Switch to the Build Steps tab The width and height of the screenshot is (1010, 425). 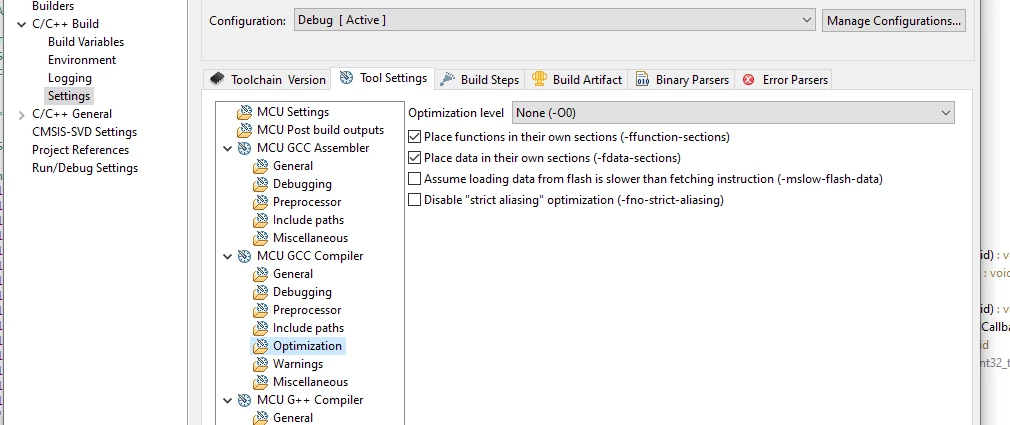(x=479, y=80)
